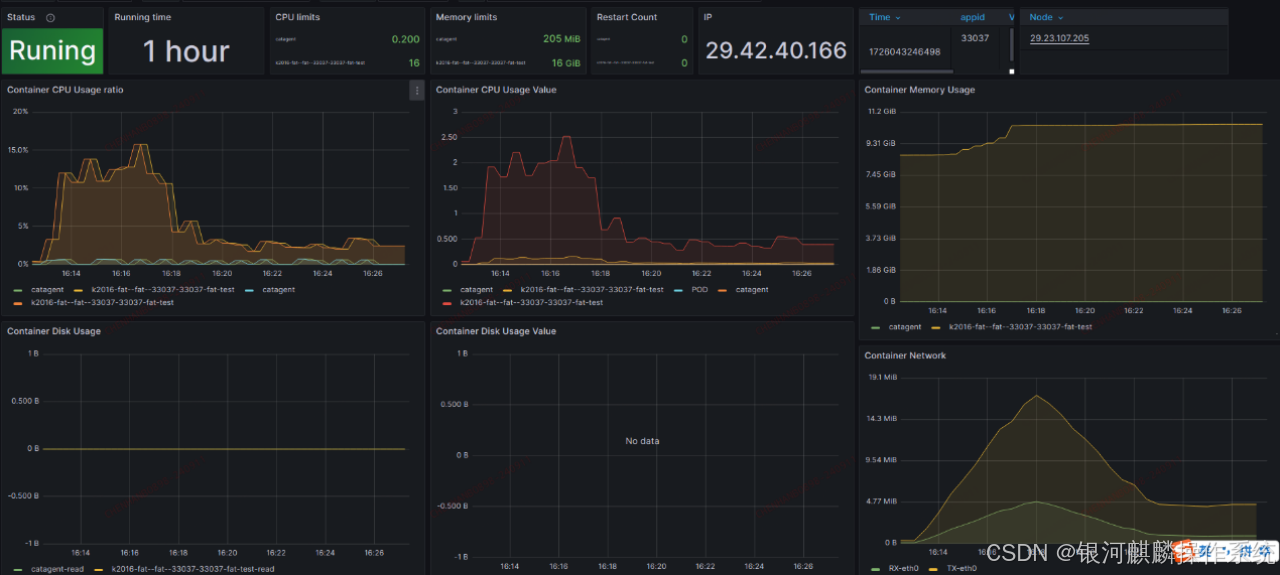Click catagent-read legend marker in Disk Usage
Viewport: 1280px width, 575px height.
click(18, 569)
